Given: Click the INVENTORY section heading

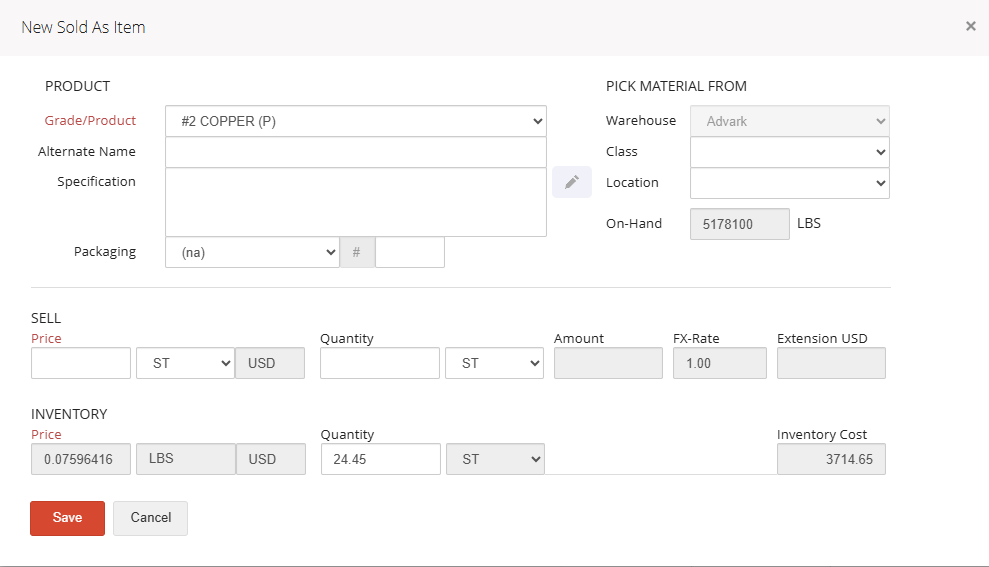Looking at the screenshot, I should pos(69,414).
